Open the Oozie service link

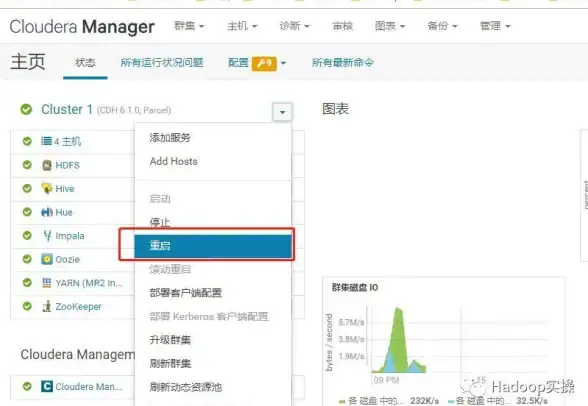click(68, 259)
